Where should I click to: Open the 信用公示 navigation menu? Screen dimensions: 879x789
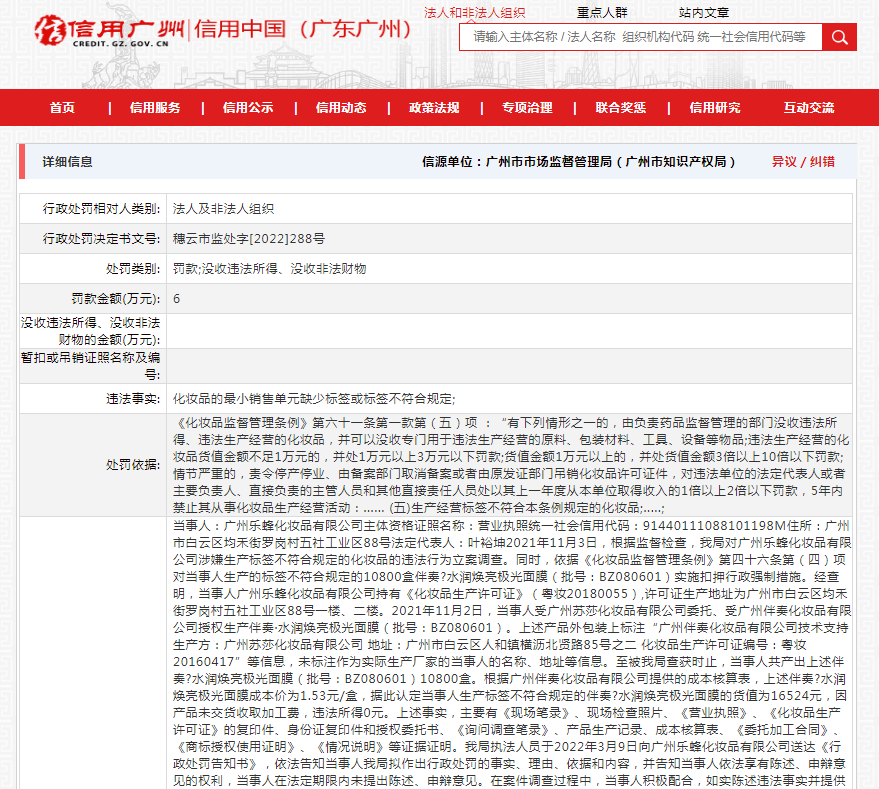click(248, 108)
